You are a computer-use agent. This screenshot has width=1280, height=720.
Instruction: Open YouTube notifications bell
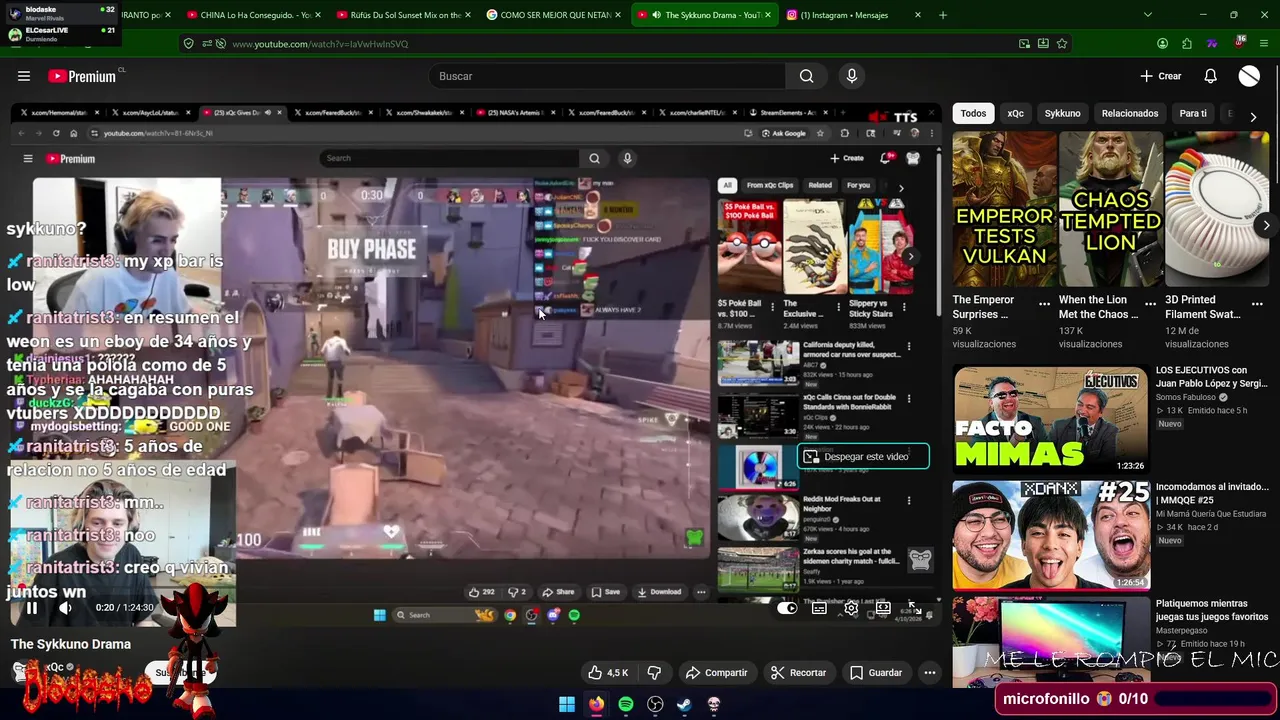(1210, 76)
